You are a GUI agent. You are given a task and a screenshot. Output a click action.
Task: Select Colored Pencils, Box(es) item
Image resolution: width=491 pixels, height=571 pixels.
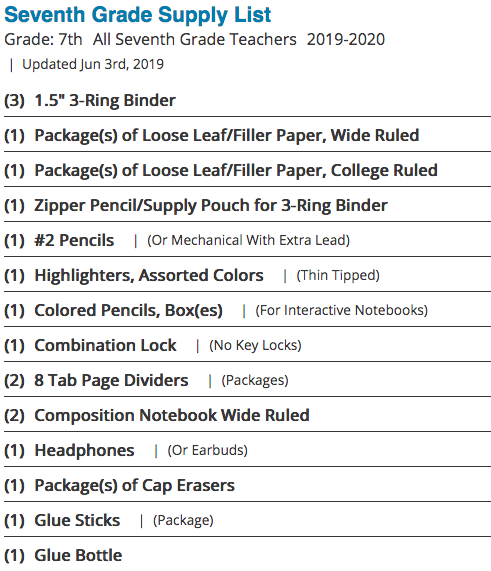128,310
